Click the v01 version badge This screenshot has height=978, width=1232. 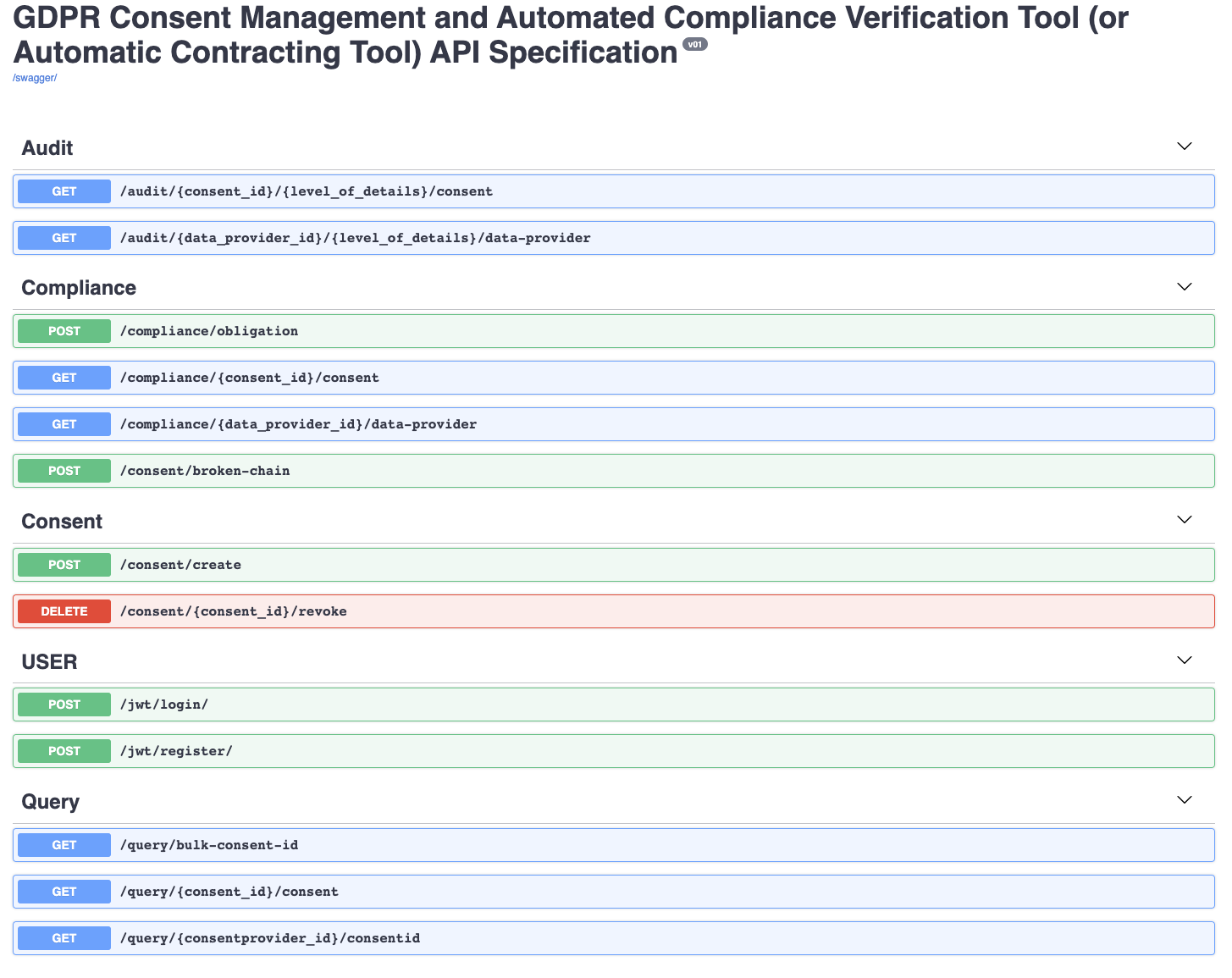(x=694, y=44)
